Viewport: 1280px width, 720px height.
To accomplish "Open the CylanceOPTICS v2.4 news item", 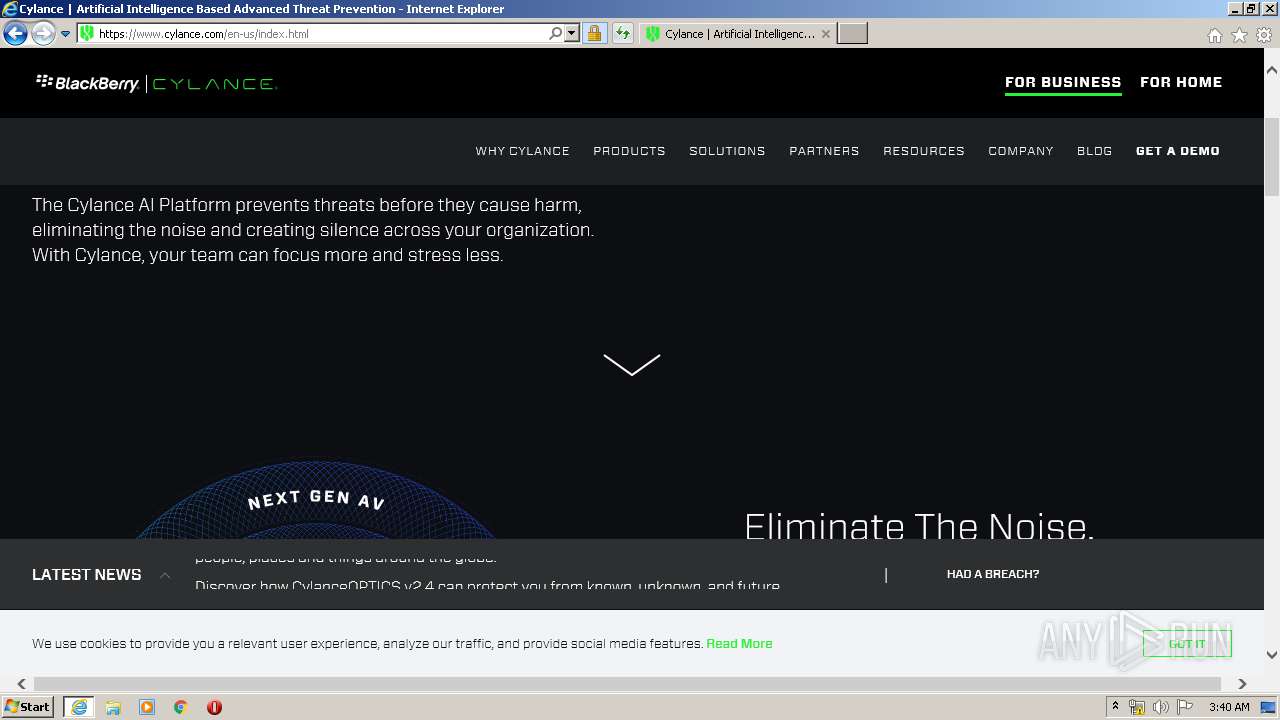I will click(487, 586).
